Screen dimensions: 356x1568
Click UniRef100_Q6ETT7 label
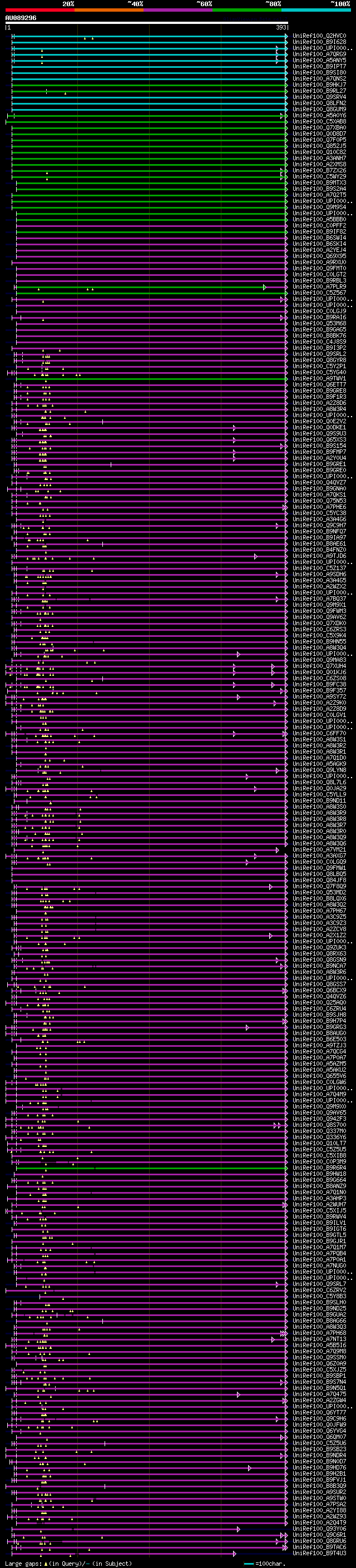pos(319,384)
